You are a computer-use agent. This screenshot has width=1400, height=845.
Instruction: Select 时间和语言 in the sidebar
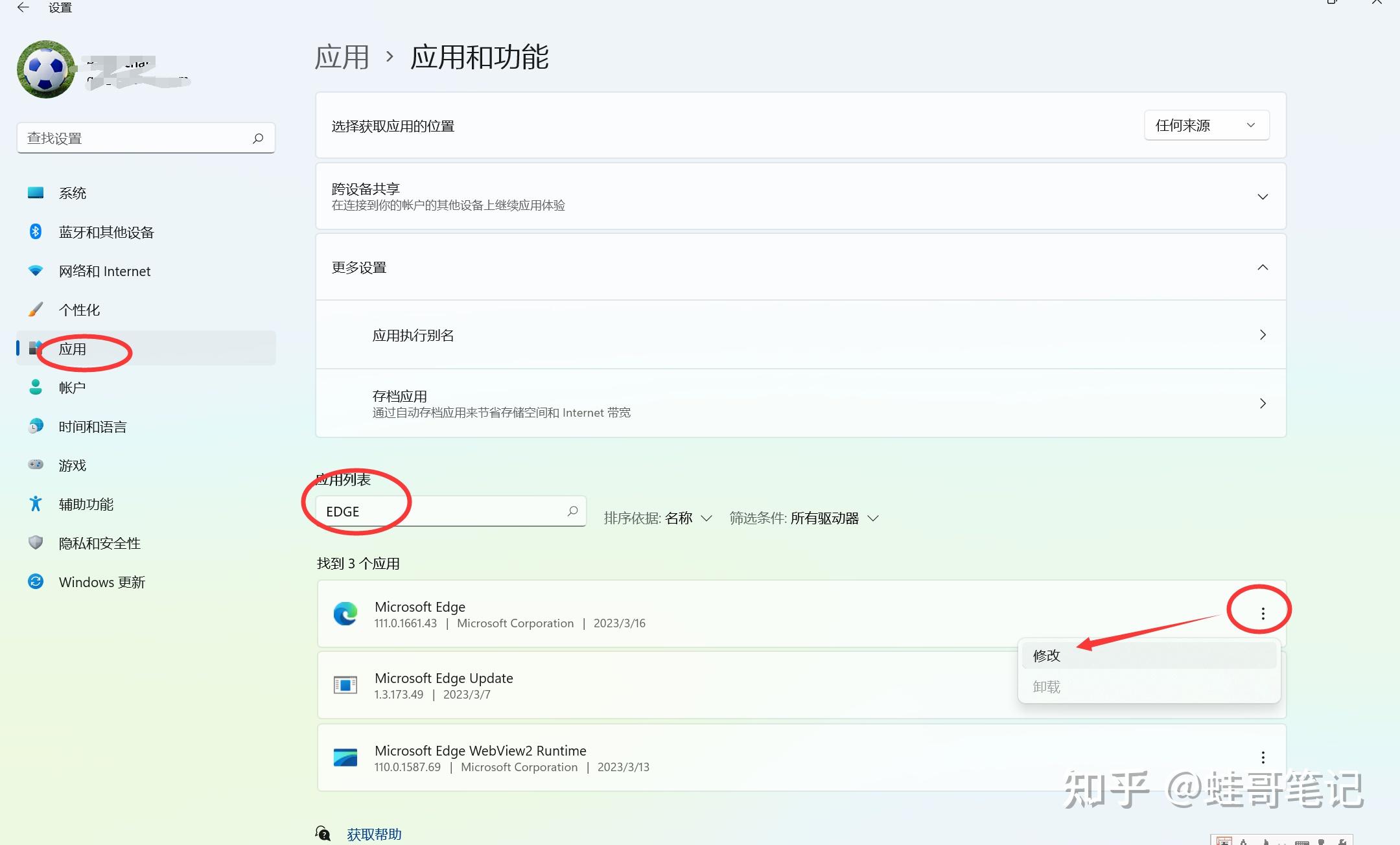tap(91, 426)
